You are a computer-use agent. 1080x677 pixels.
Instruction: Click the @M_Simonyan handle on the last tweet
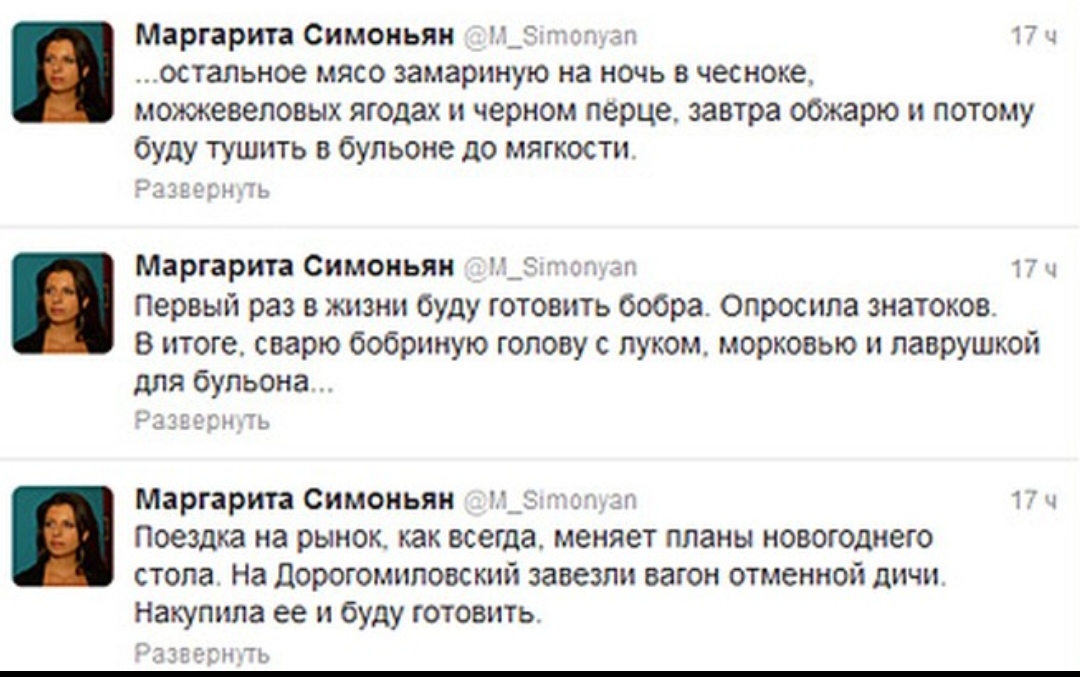click(550, 501)
